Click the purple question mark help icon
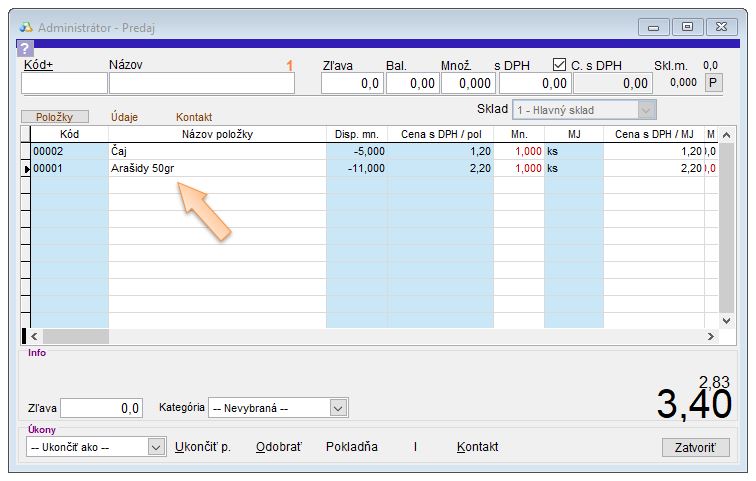This screenshot has width=756, height=481. [26, 48]
